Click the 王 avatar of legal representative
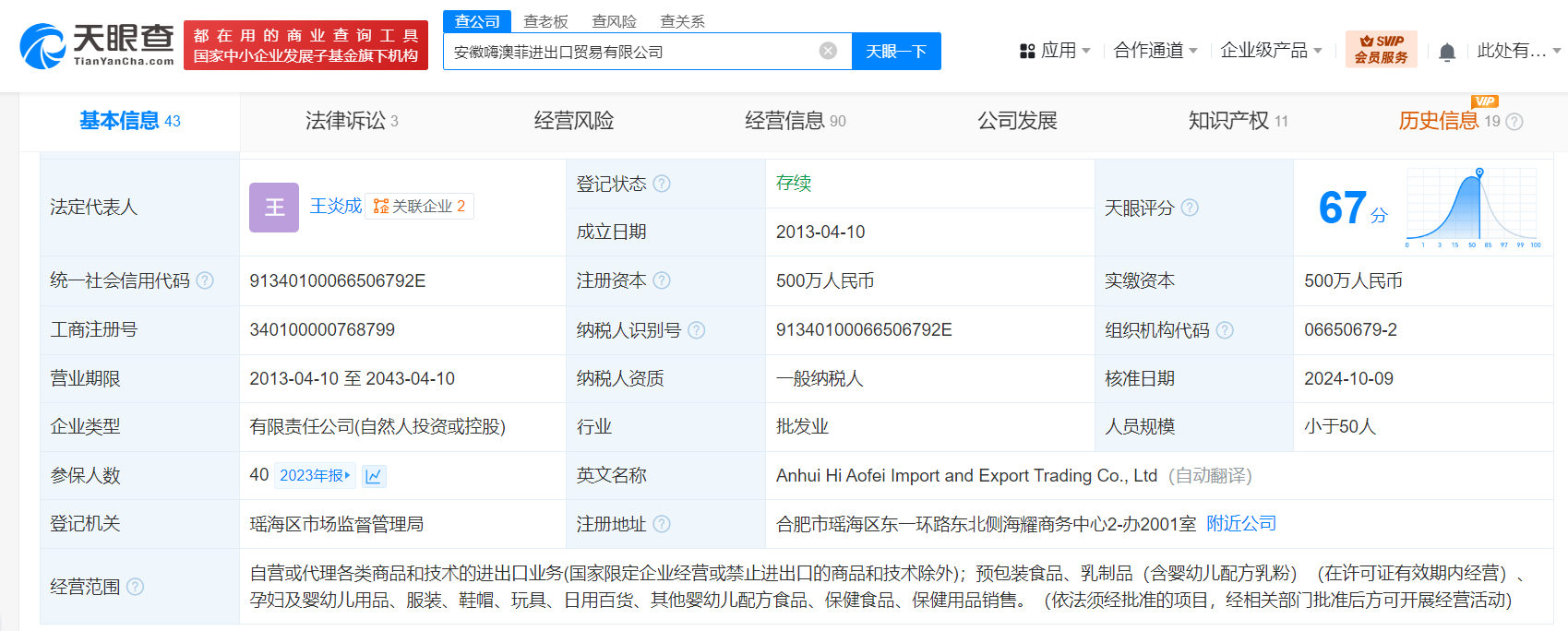 point(274,208)
